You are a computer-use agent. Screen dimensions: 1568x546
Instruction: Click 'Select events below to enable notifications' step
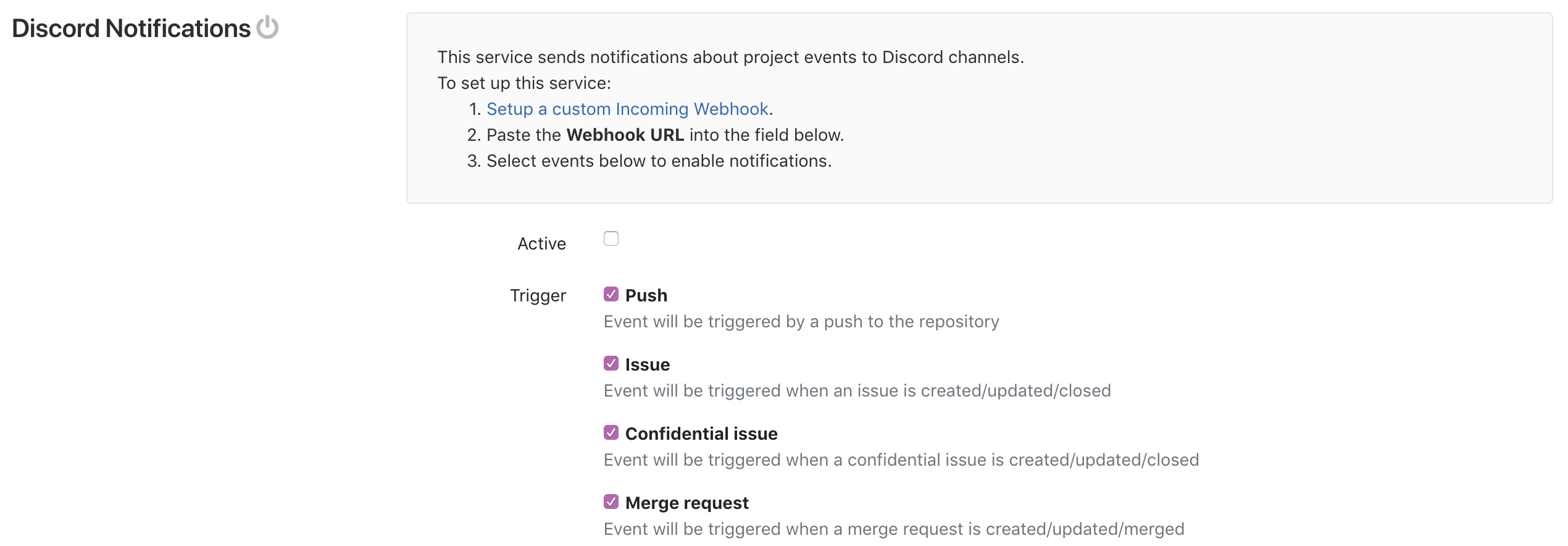point(659,161)
